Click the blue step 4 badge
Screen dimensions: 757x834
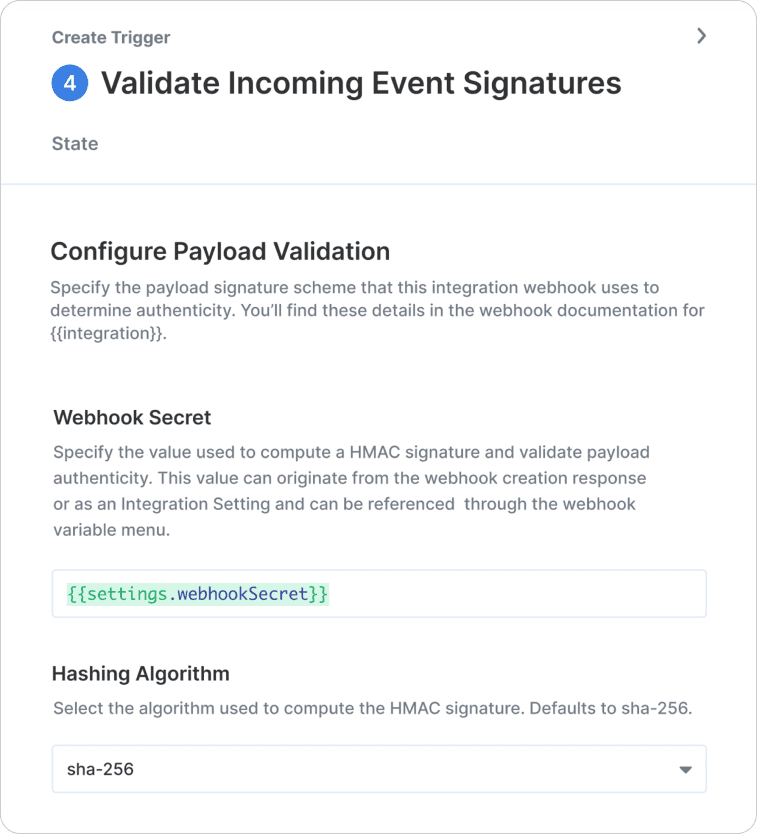click(x=70, y=83)
